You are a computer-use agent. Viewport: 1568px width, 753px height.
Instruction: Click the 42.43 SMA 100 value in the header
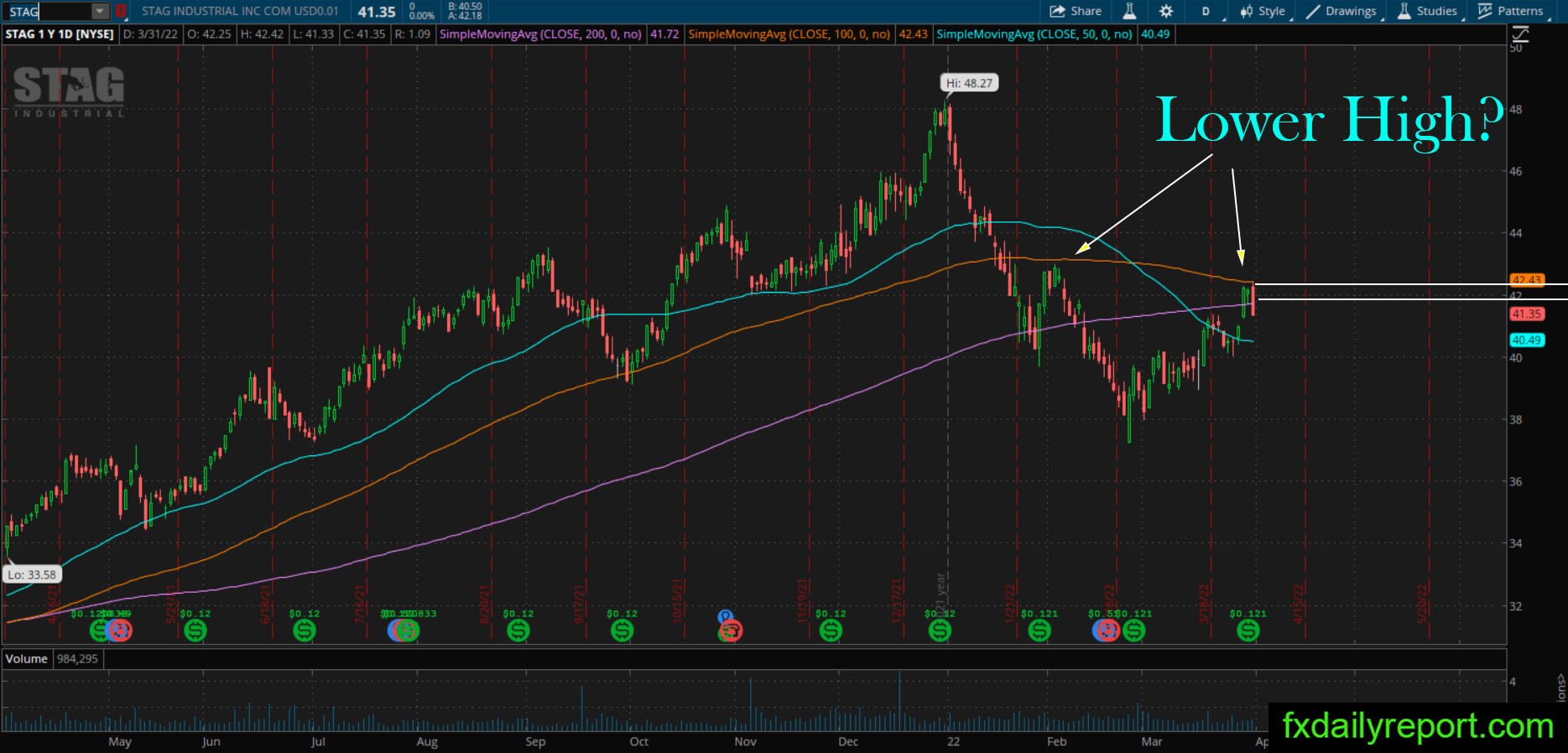click(913, 34)
